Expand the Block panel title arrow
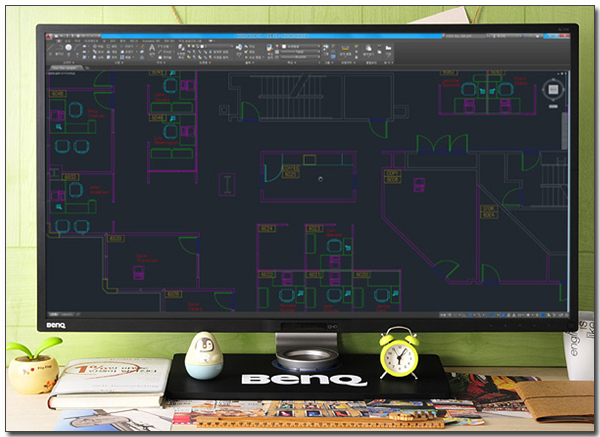The image size is (600, 437). 253,62
